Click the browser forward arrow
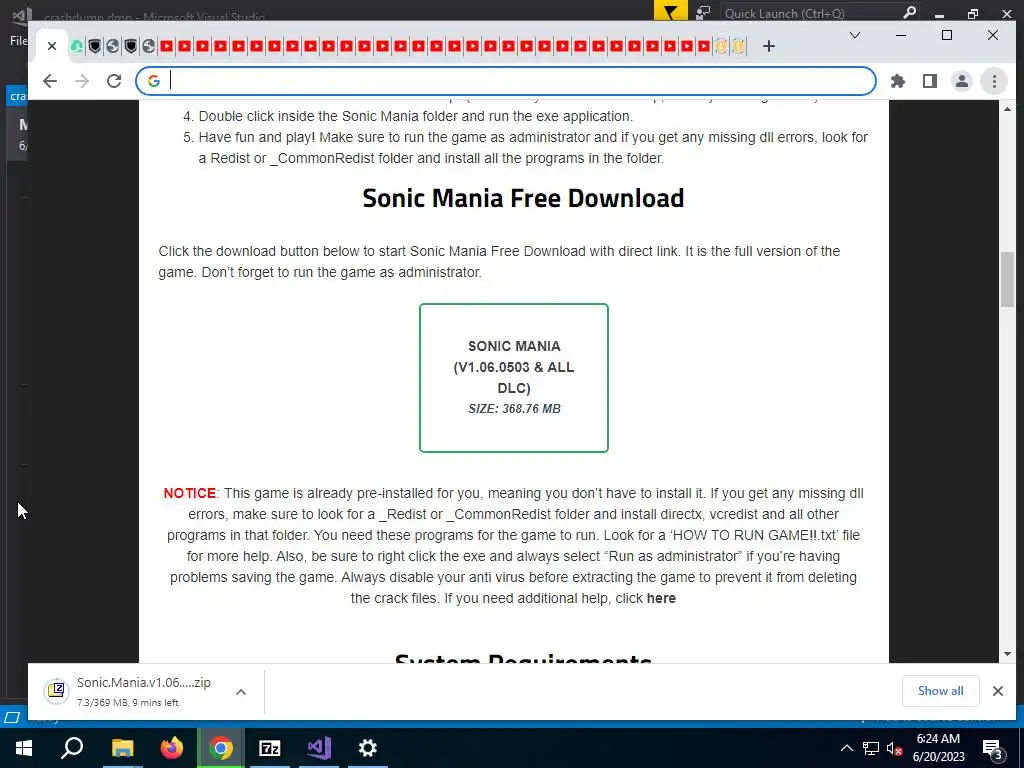The height and width of the screenshot is (768, 1024). (82, 81)
